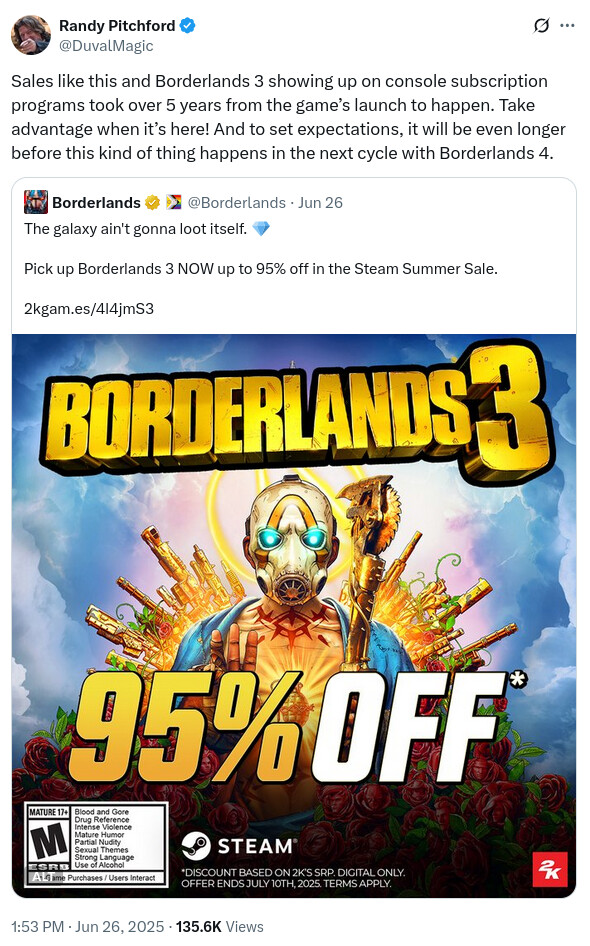590x946 pixels.
Task: Open the 1:53 PM · Jun 26, 2025 timestamp
Action: 87,927
